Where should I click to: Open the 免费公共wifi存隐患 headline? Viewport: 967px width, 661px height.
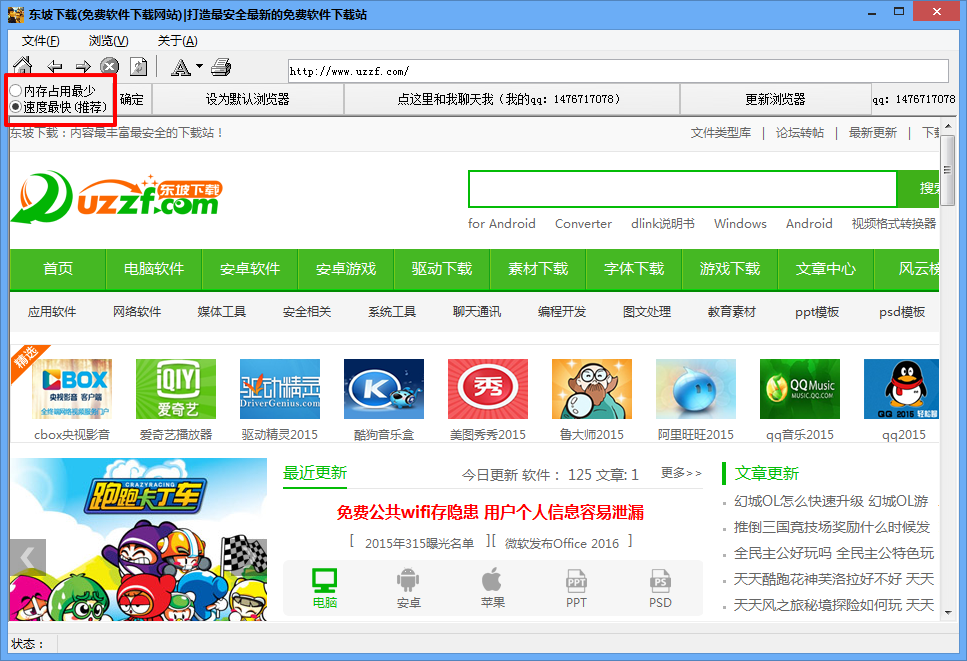coord(490,512)
